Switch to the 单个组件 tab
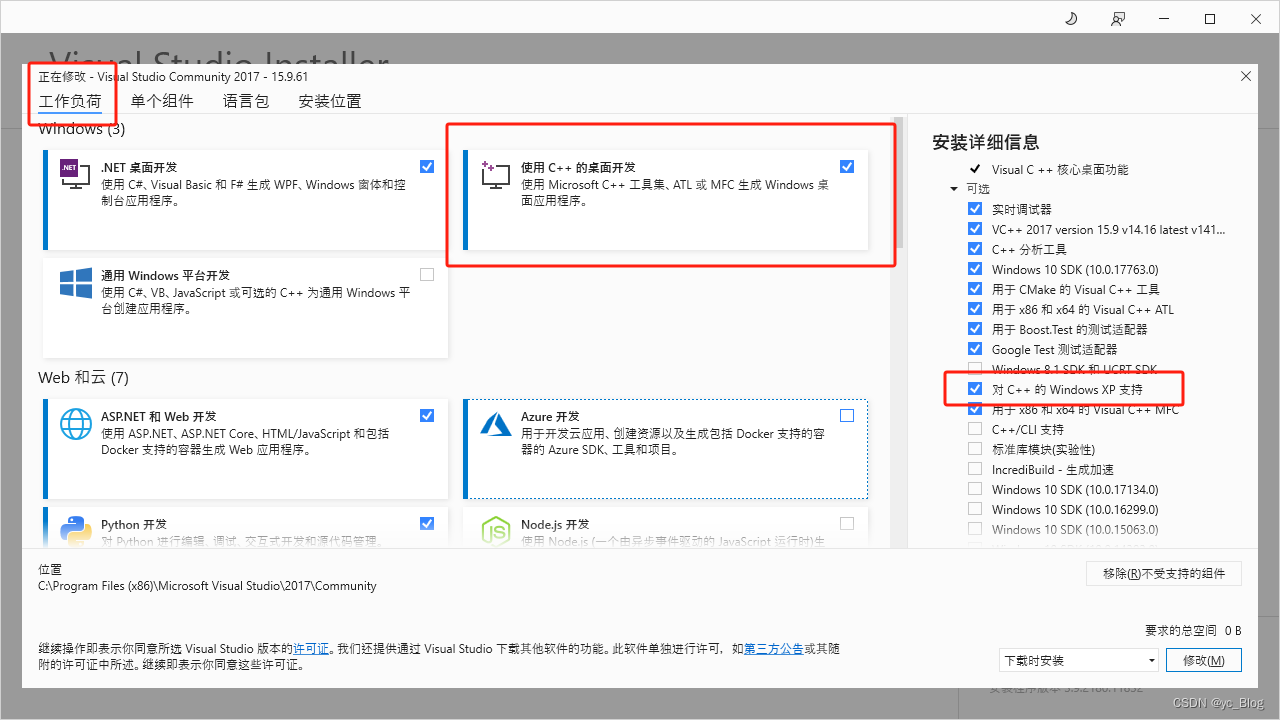Viewport: 1280px width, 720px height. [x=163, y=100]
